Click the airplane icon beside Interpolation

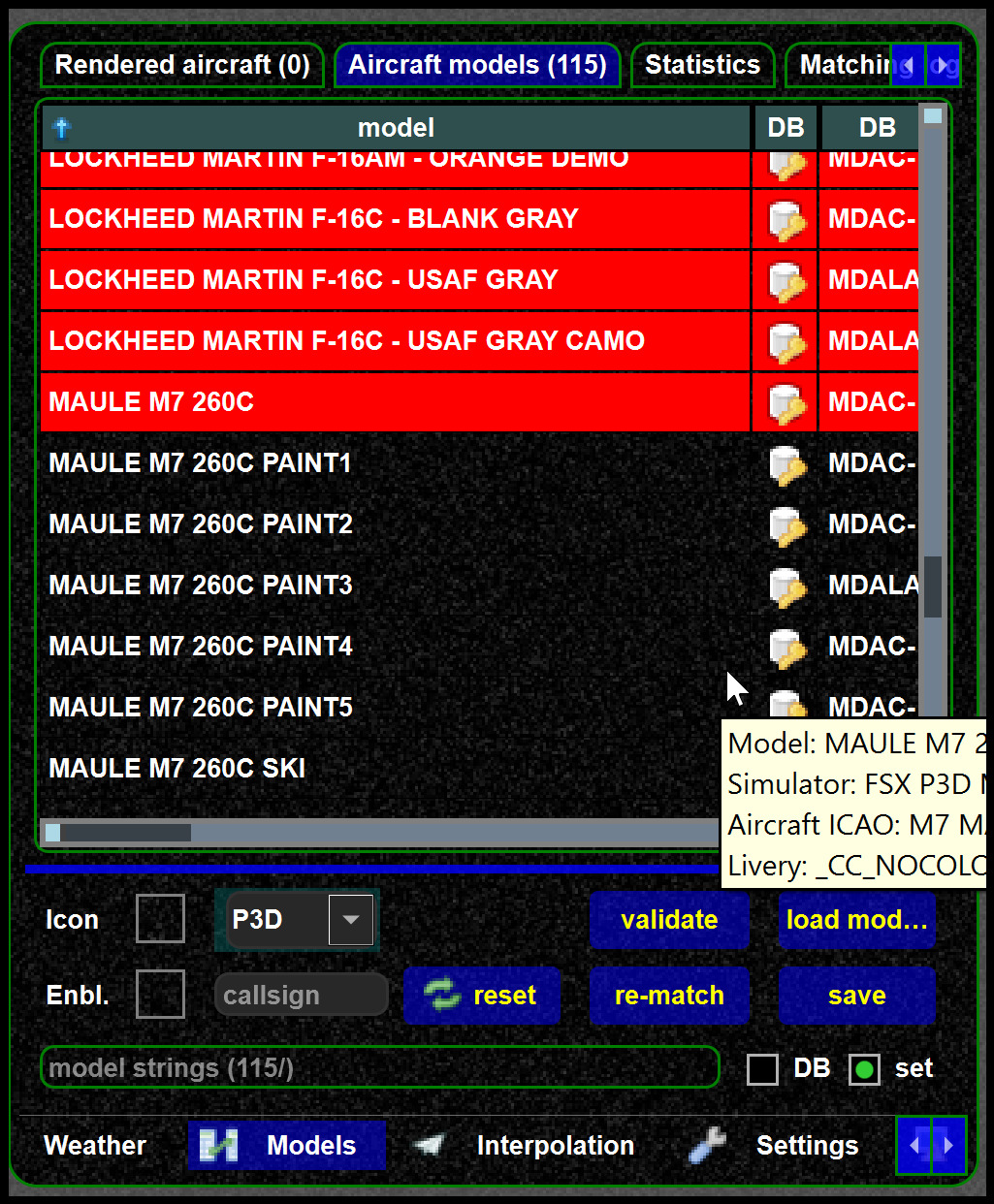[429, 1145]
